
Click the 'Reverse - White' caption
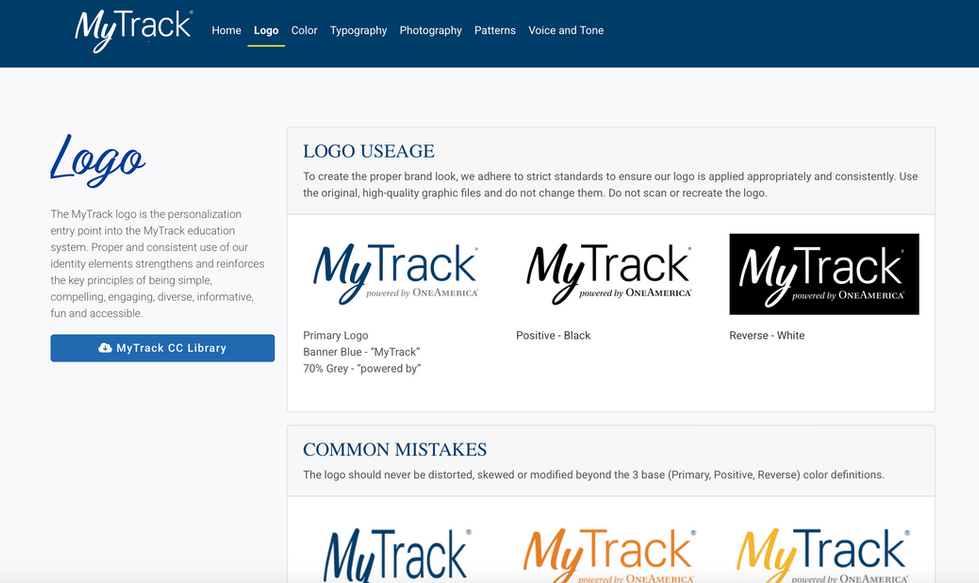767,335
